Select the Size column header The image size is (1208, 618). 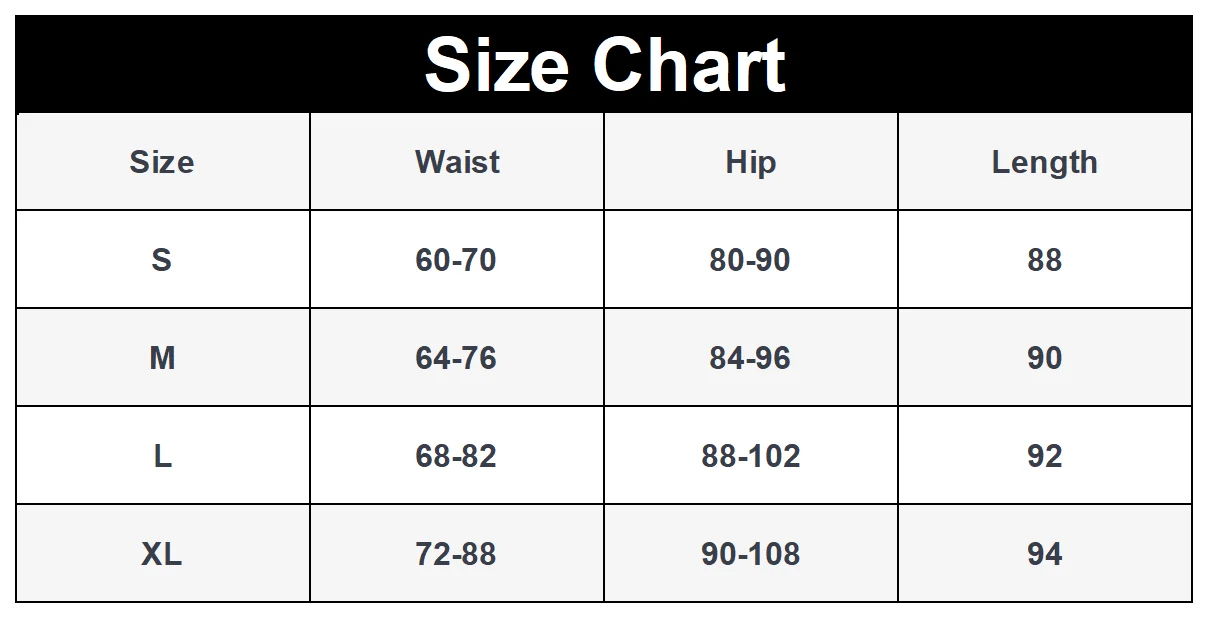click(x=162, y=162)
